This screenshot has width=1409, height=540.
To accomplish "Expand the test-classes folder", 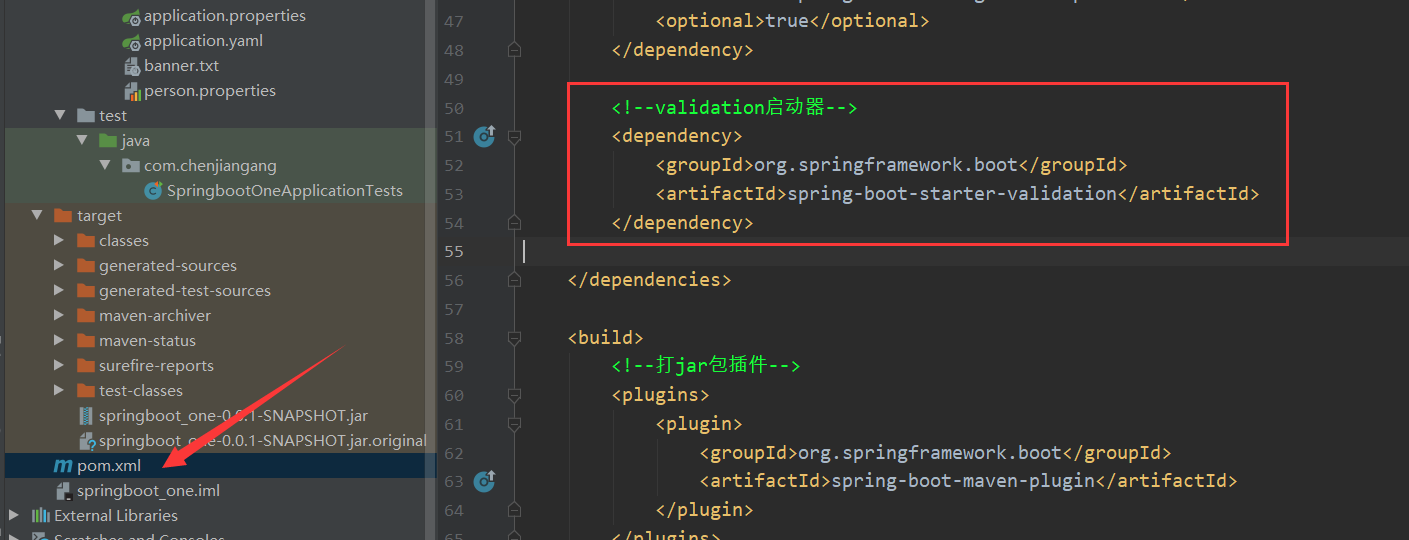I will tap(60, 391).
